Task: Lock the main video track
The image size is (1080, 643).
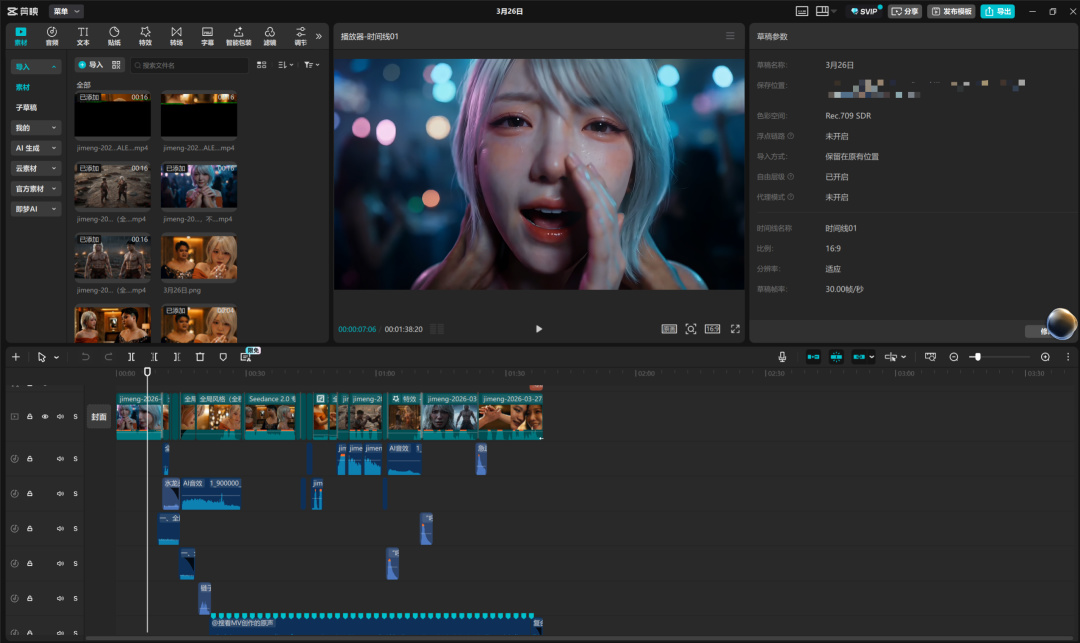Action: click(x=30, y=417)
